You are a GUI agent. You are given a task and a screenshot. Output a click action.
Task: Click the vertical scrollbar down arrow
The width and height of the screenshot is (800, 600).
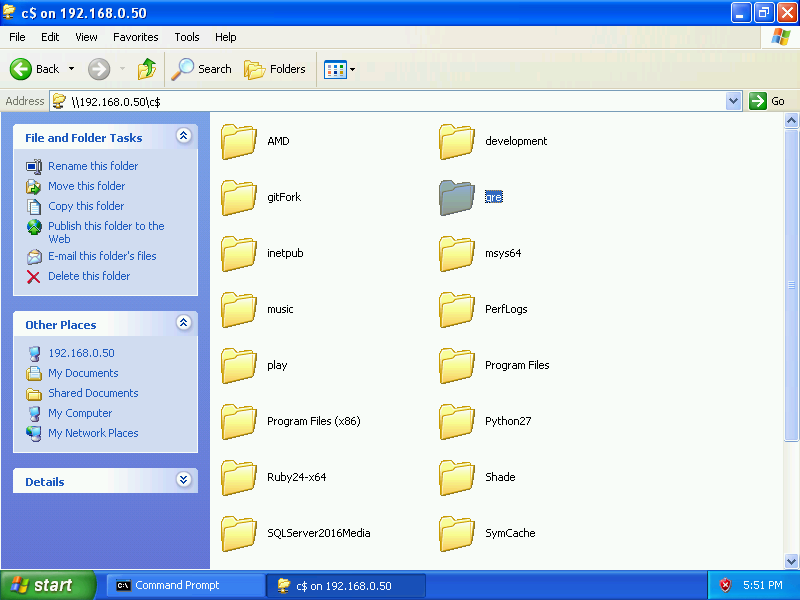[791, 561]
